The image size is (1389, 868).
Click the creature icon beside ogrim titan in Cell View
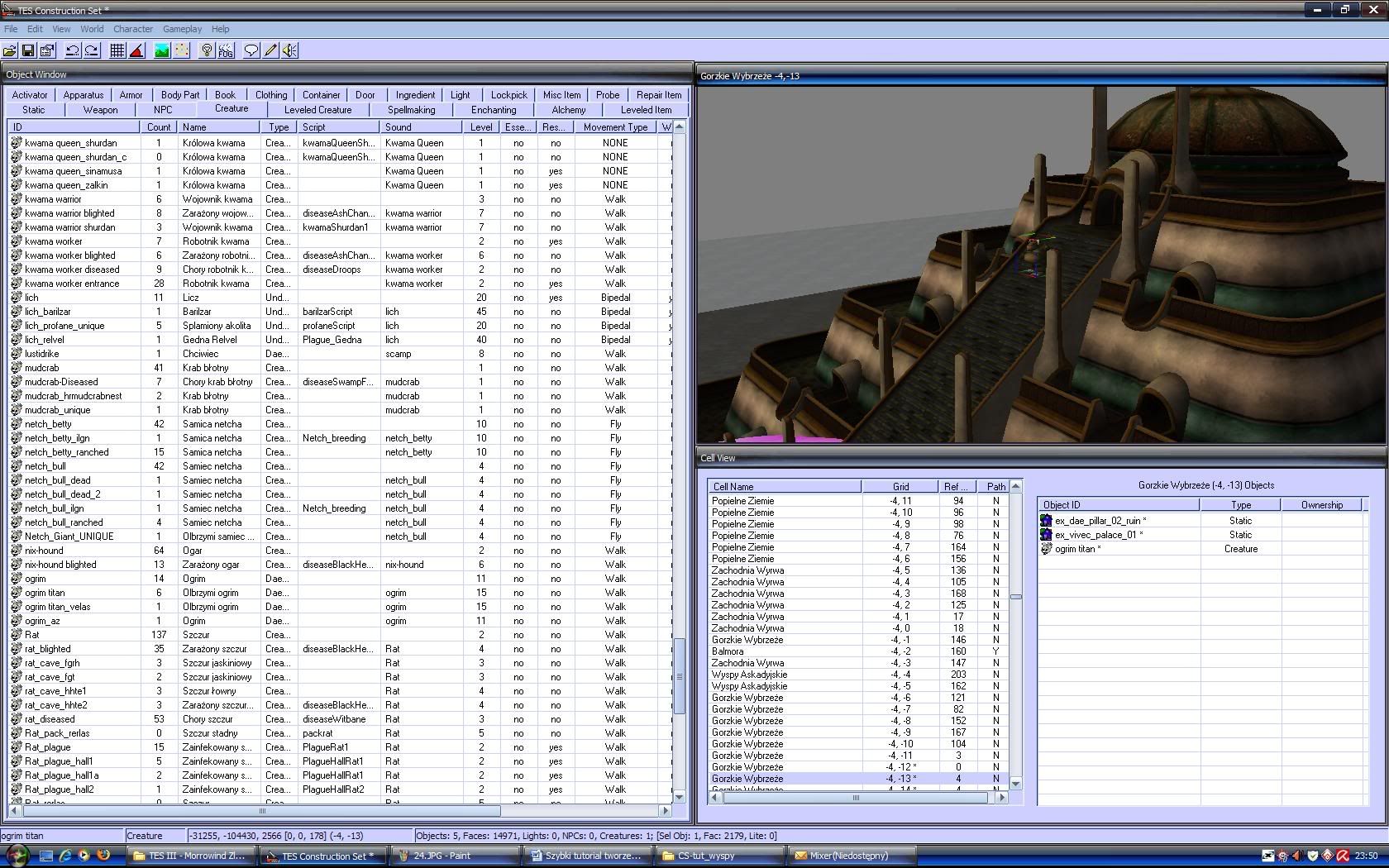pyautogui.click(x=1046, y=549)
